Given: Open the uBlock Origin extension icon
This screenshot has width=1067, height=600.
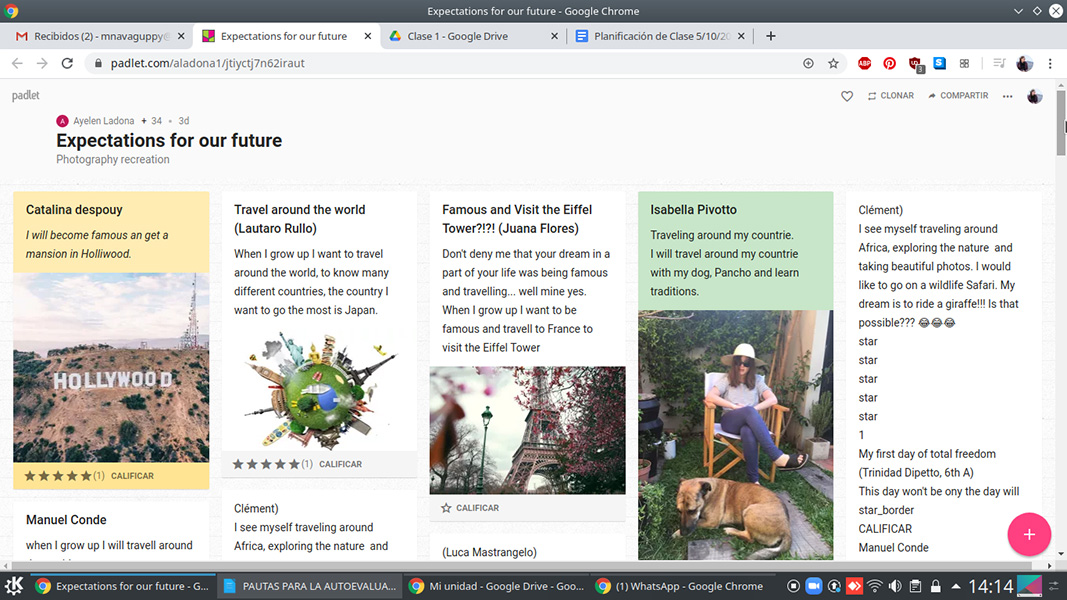Looking at the screenshot, I should pos(915,63).
